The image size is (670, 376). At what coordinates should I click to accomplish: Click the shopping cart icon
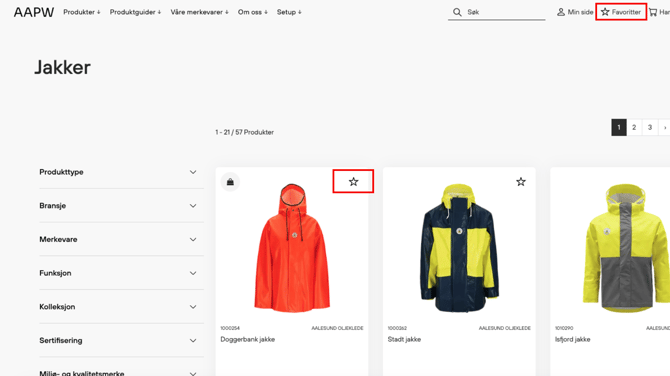click(x=653, y=12)
